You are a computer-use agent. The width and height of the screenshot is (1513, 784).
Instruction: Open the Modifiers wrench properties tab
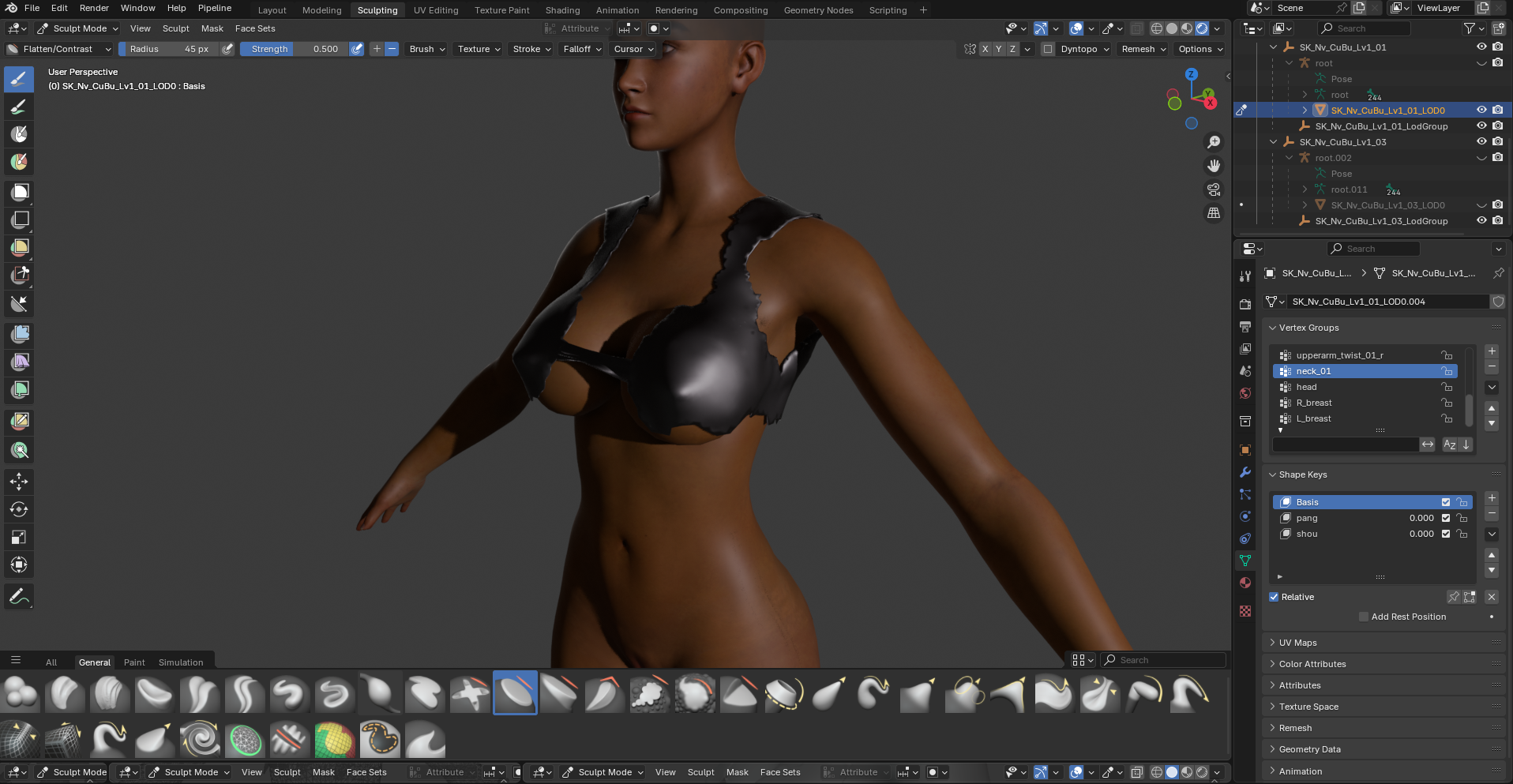(x=1245, y=472)
